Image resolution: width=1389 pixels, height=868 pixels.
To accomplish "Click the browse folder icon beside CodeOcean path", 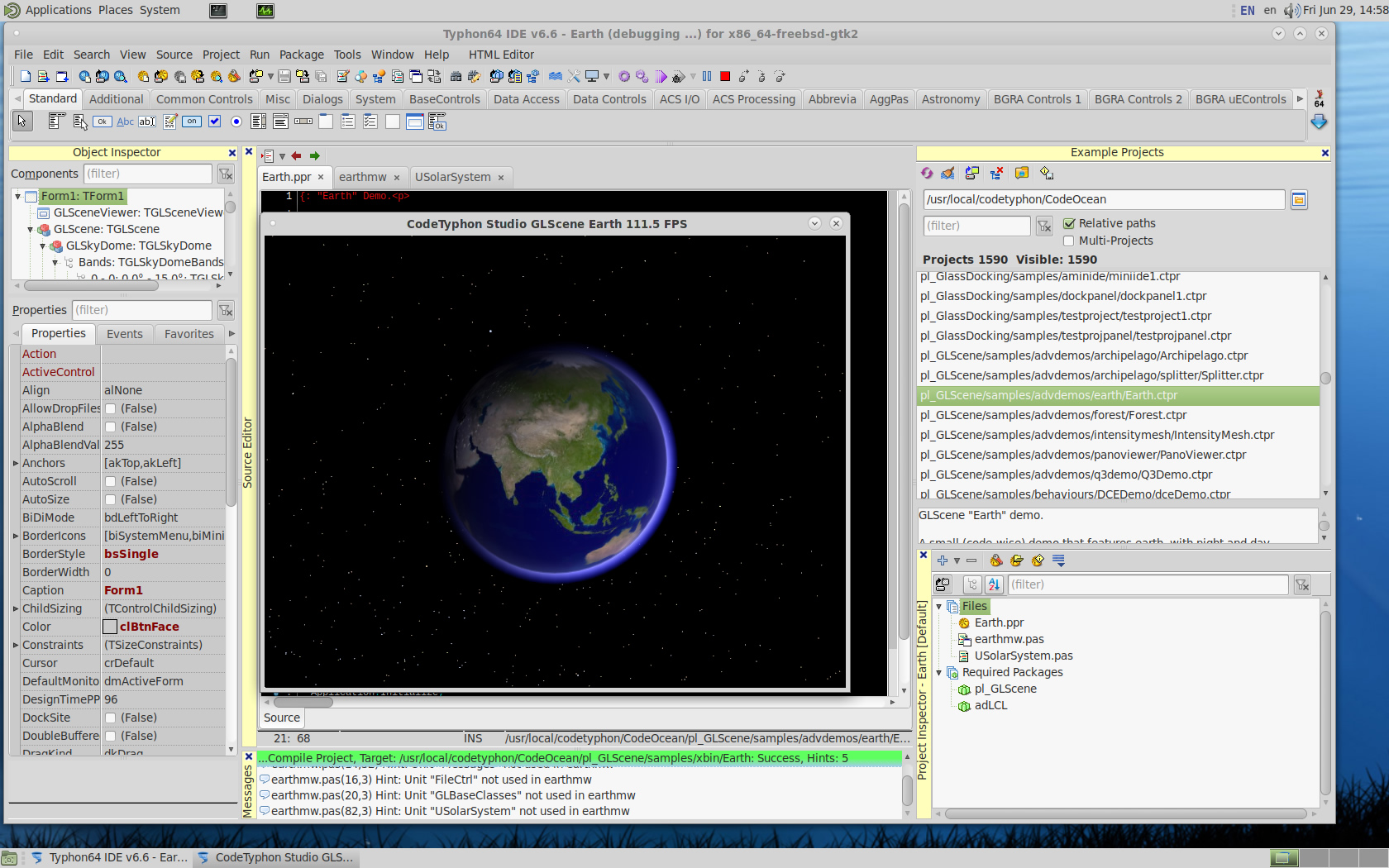I will pyautogui.click(x=1299, y=199).
